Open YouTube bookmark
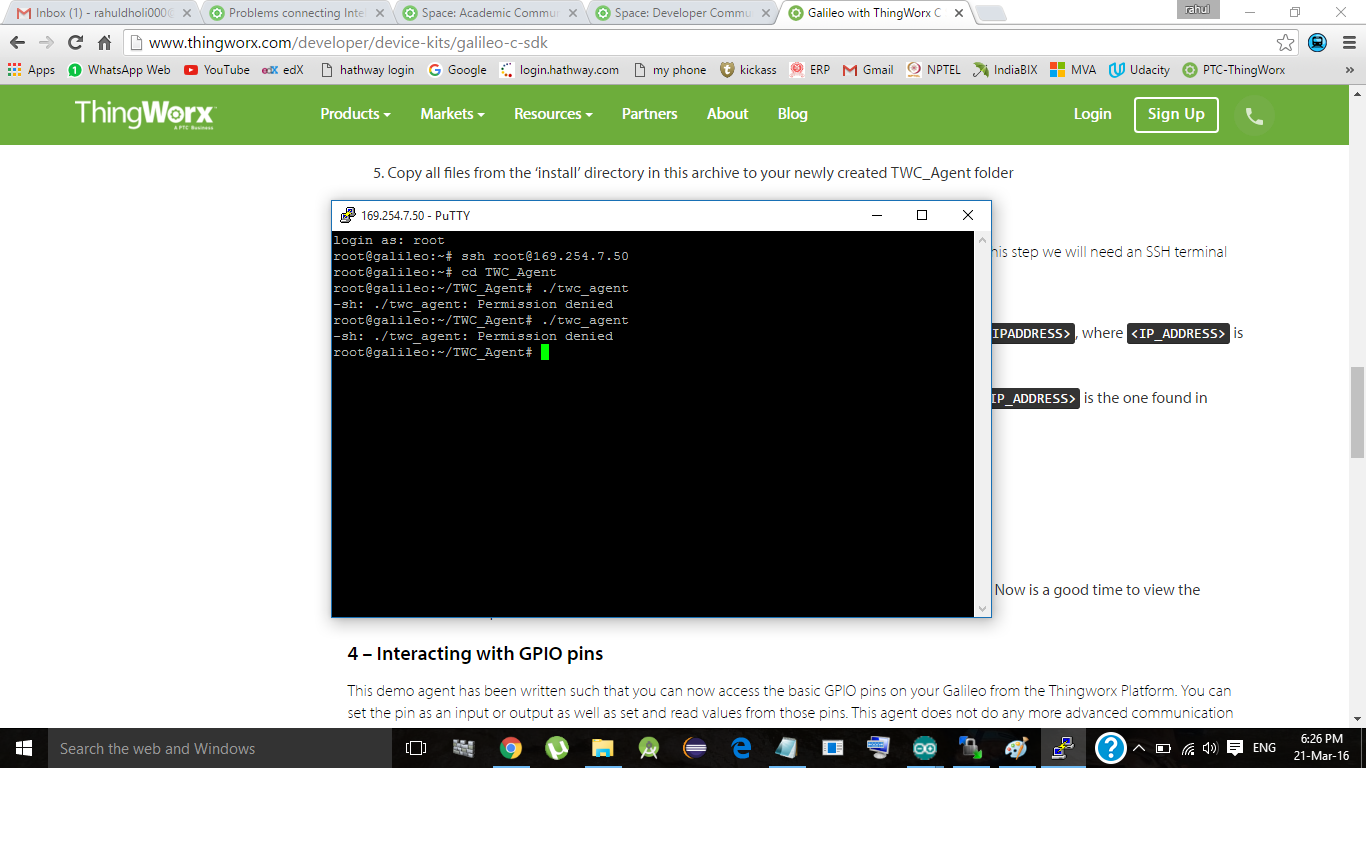 point(216,70)
